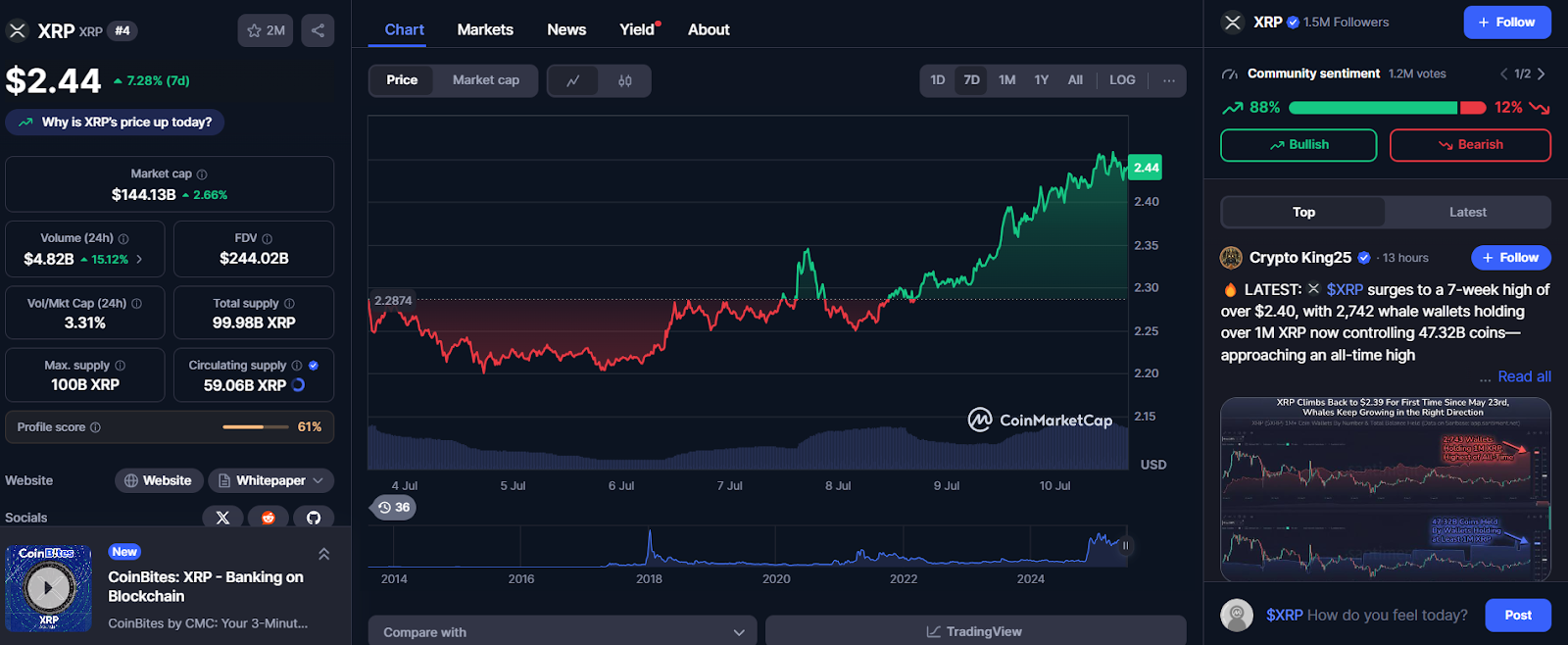Expand the Whitepaper dropdown

click(271, 480)
